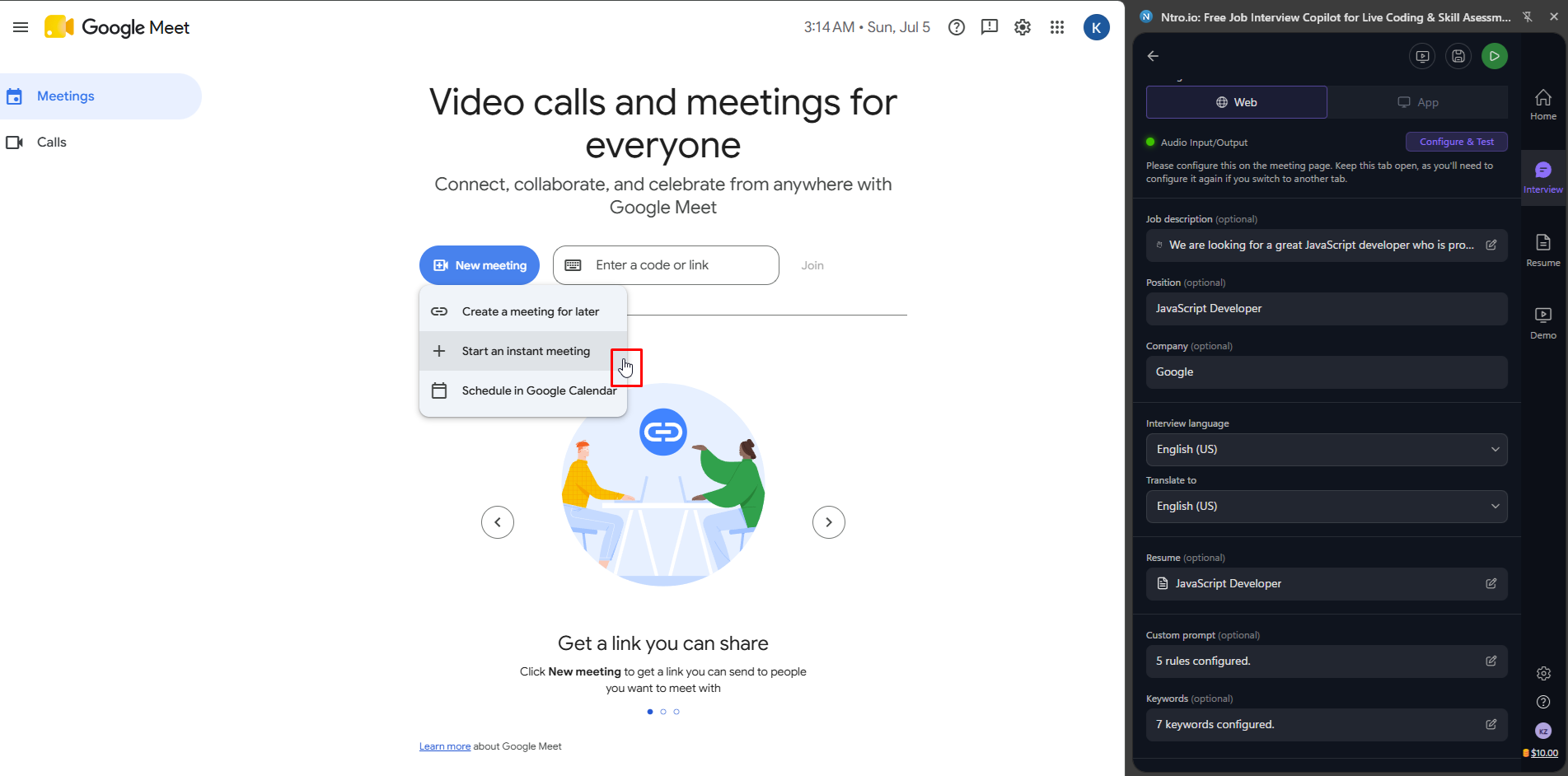Show the previous carousel slide
Screen dimensions: 1568x776
coord(498,522)
